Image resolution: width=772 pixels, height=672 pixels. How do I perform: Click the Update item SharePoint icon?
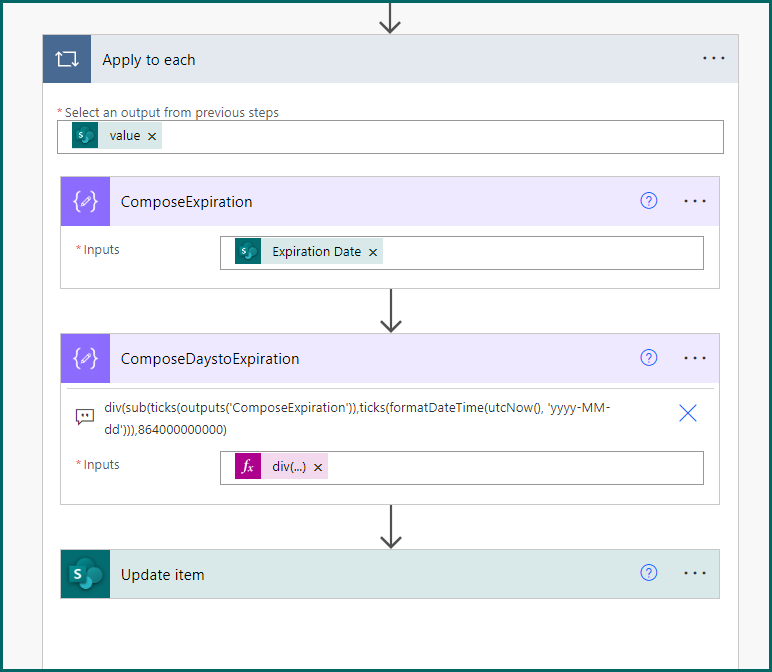tap(85, 574)
